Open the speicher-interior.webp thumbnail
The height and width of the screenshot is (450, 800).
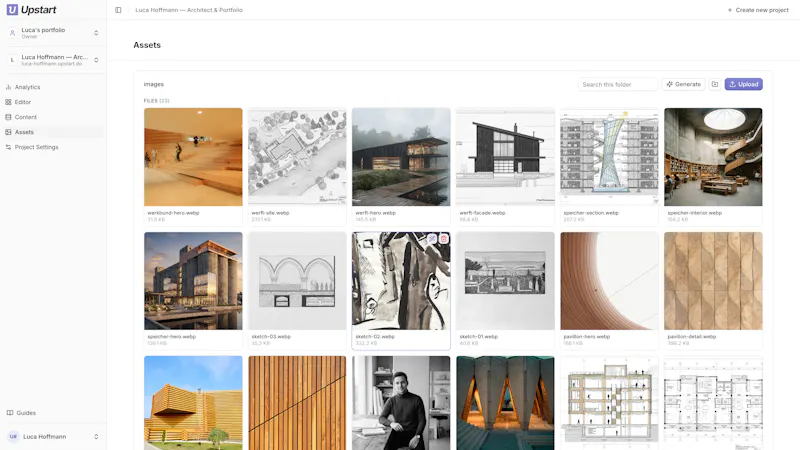[x=713, y=157]
